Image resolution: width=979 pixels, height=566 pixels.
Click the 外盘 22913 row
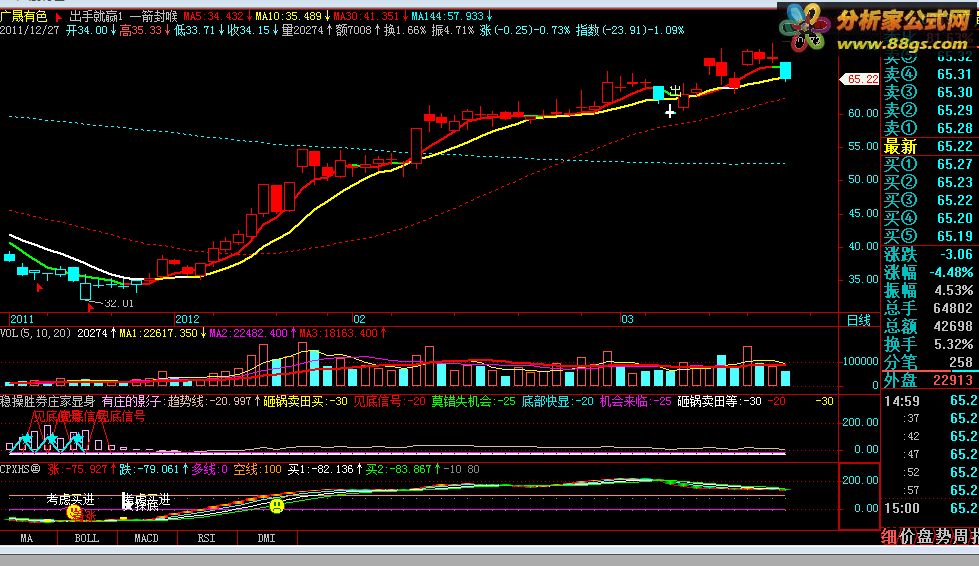tap(928, 380)
